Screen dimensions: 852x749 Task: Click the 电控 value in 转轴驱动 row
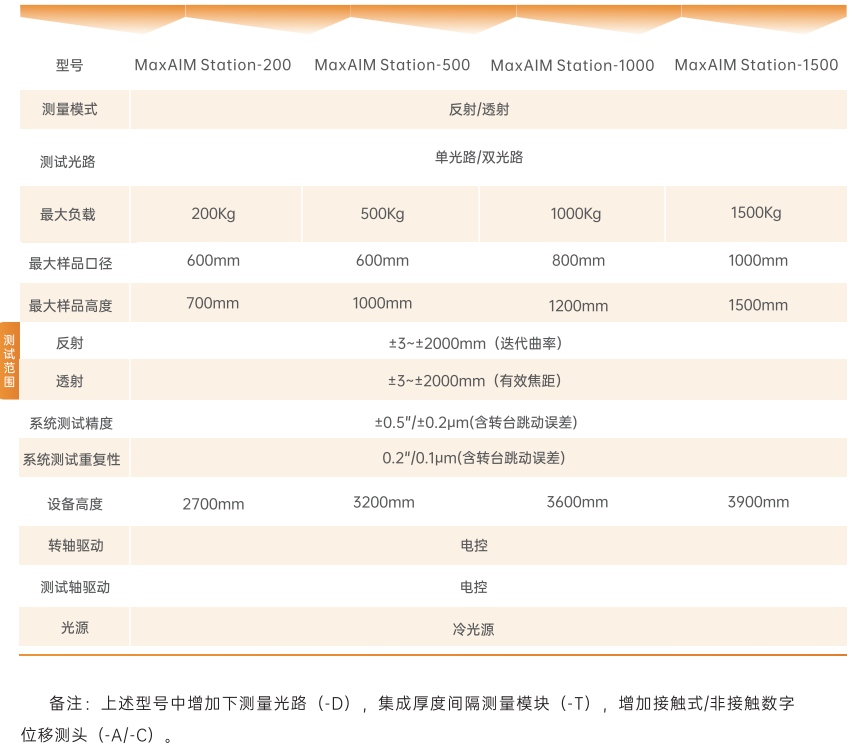point(474,545)
